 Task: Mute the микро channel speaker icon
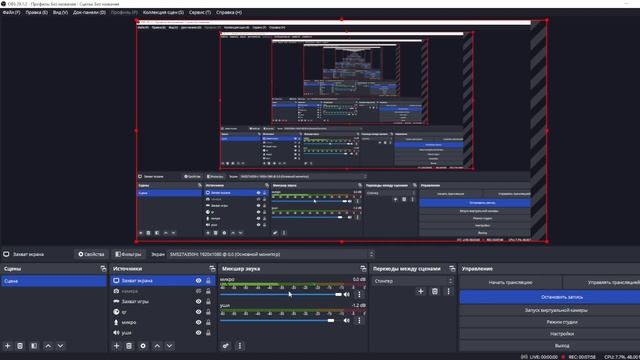347,294
